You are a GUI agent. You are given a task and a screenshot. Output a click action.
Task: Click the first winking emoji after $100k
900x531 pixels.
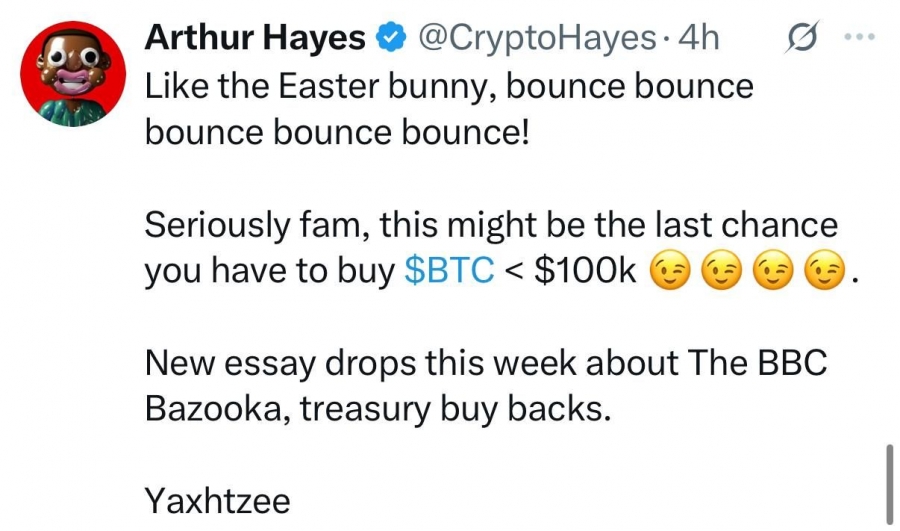click(x=669, y=270)
